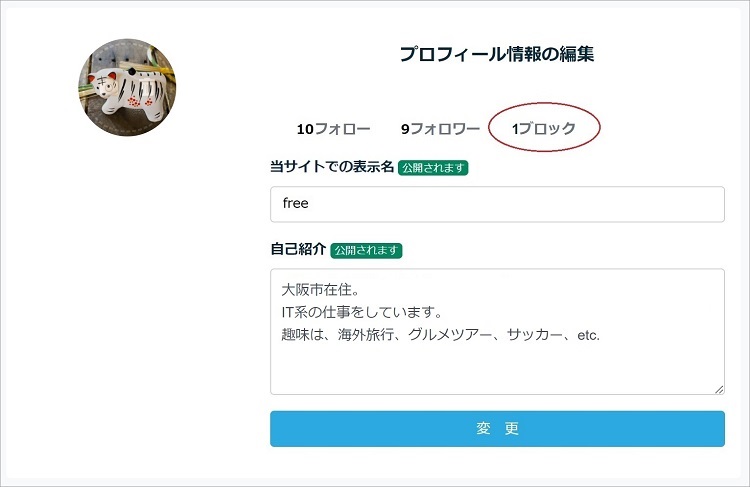Focus the 当サイトでの表示名 input field
Viewport: 750px width, 487px height.
click(497, 204)
